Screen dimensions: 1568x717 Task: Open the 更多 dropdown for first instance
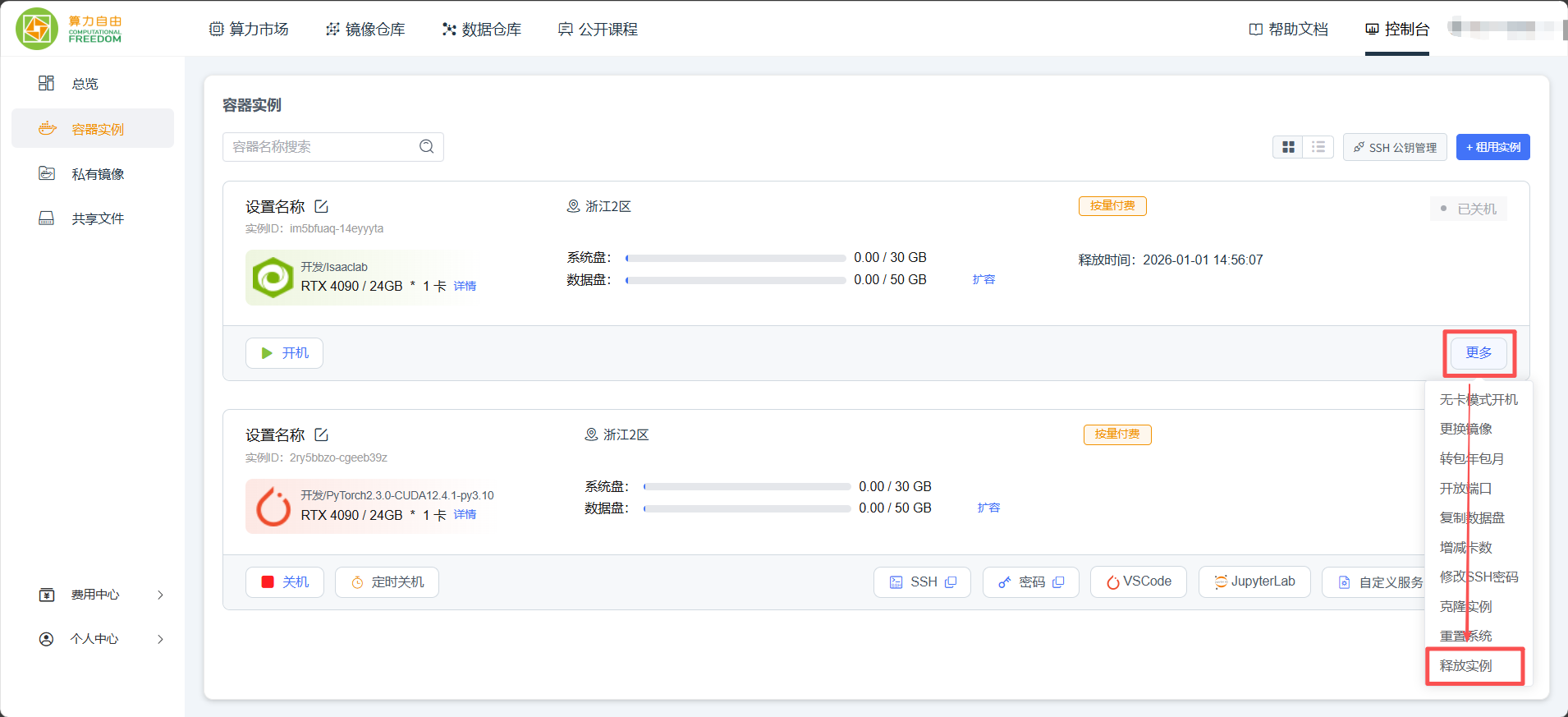click(x=1478, y=353)
